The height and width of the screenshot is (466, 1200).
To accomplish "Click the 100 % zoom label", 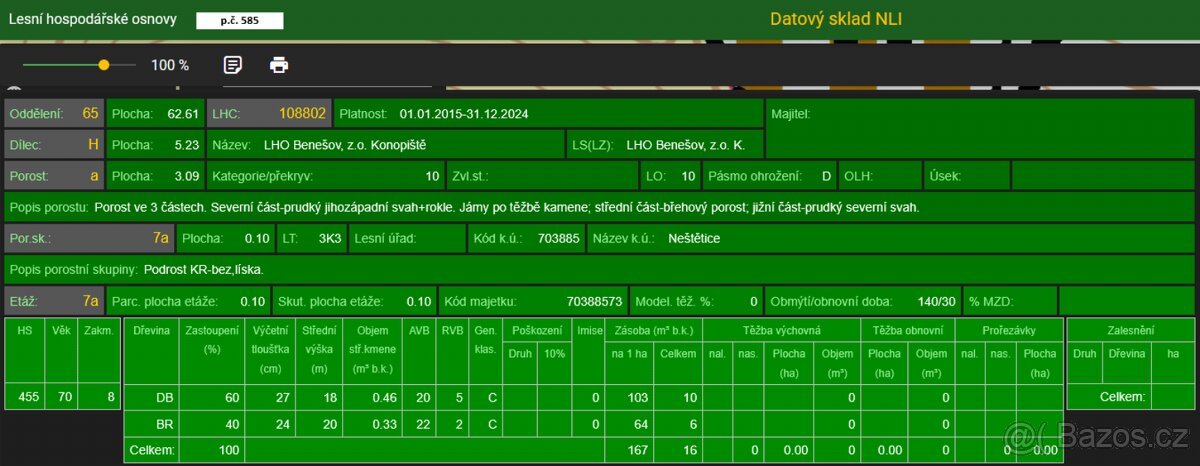I will (x=170, y=65).
